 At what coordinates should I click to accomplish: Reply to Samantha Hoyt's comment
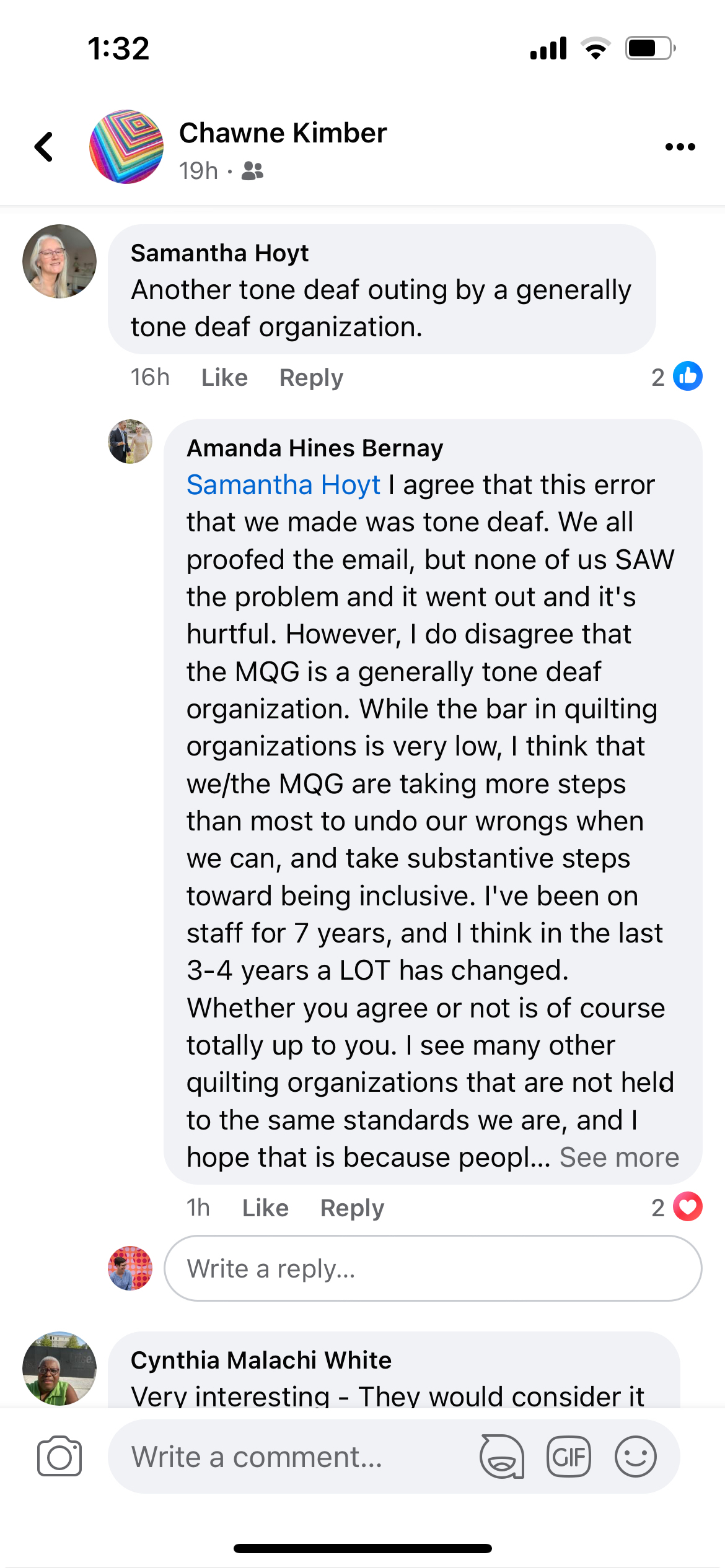tap(311, 377)
